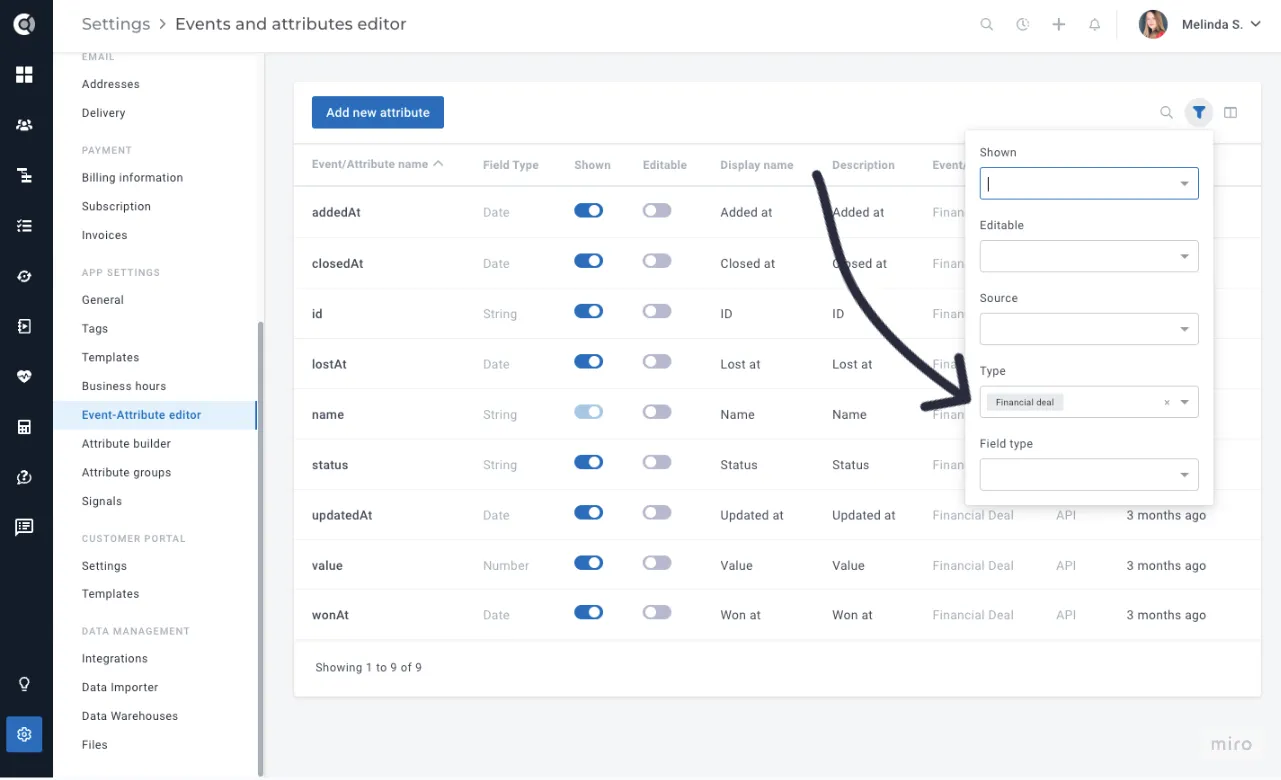Click the Number field type of value row
The height and width of the screenshot is (780, 1281).
[x=506, y=566]
